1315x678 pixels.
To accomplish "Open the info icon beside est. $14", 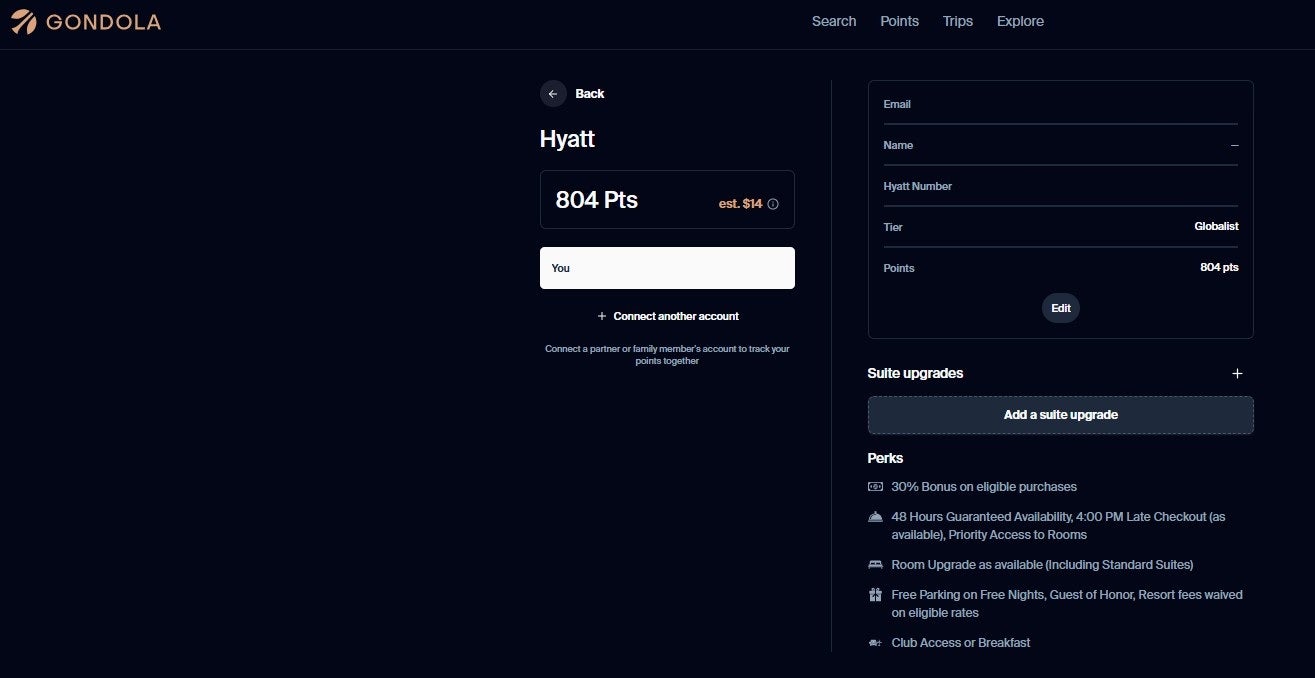I will (773, 204).
